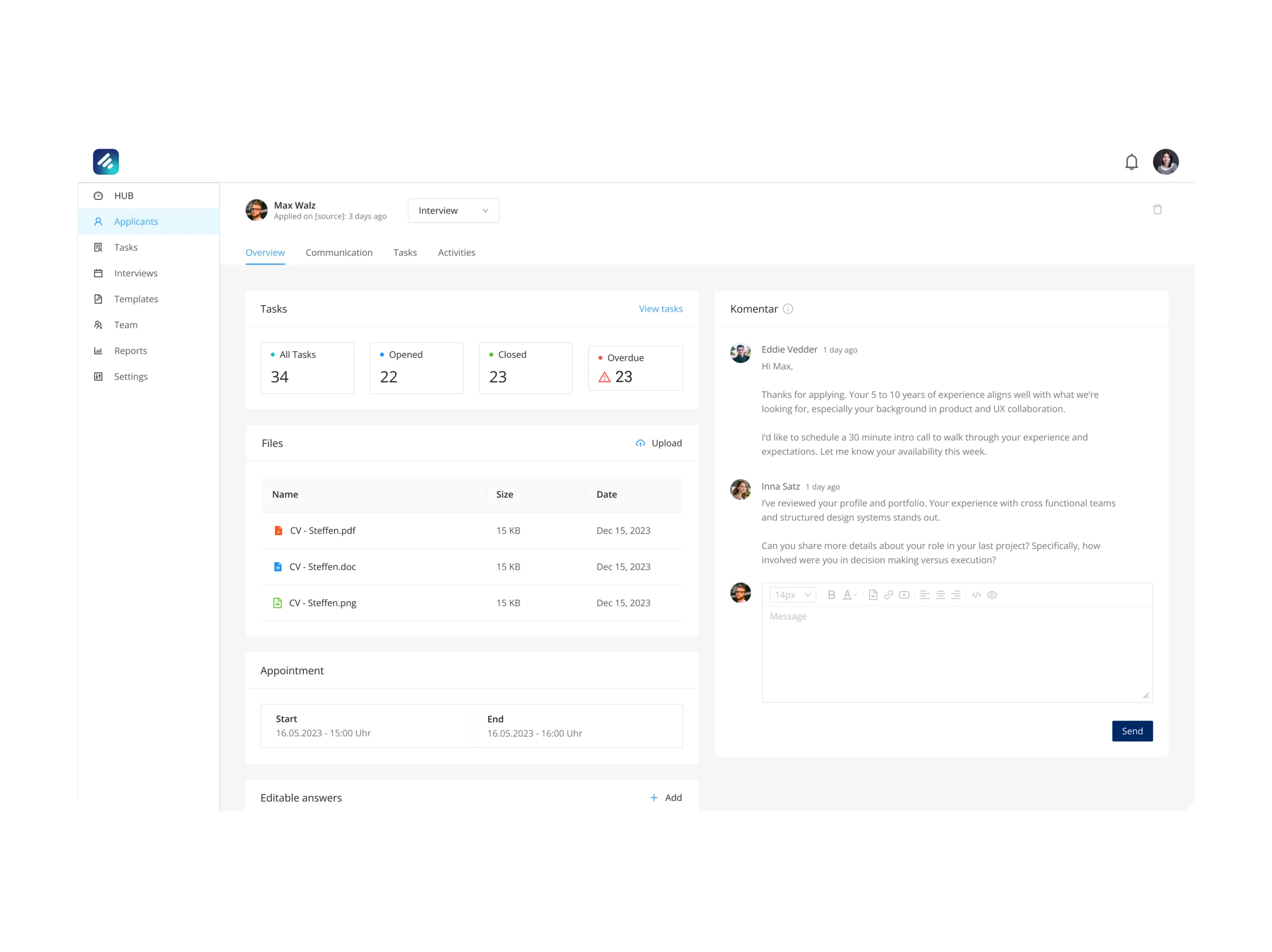Screen dimensions: 1272x952
Task: Insert an image file in the editor
Action: (873, 595)
